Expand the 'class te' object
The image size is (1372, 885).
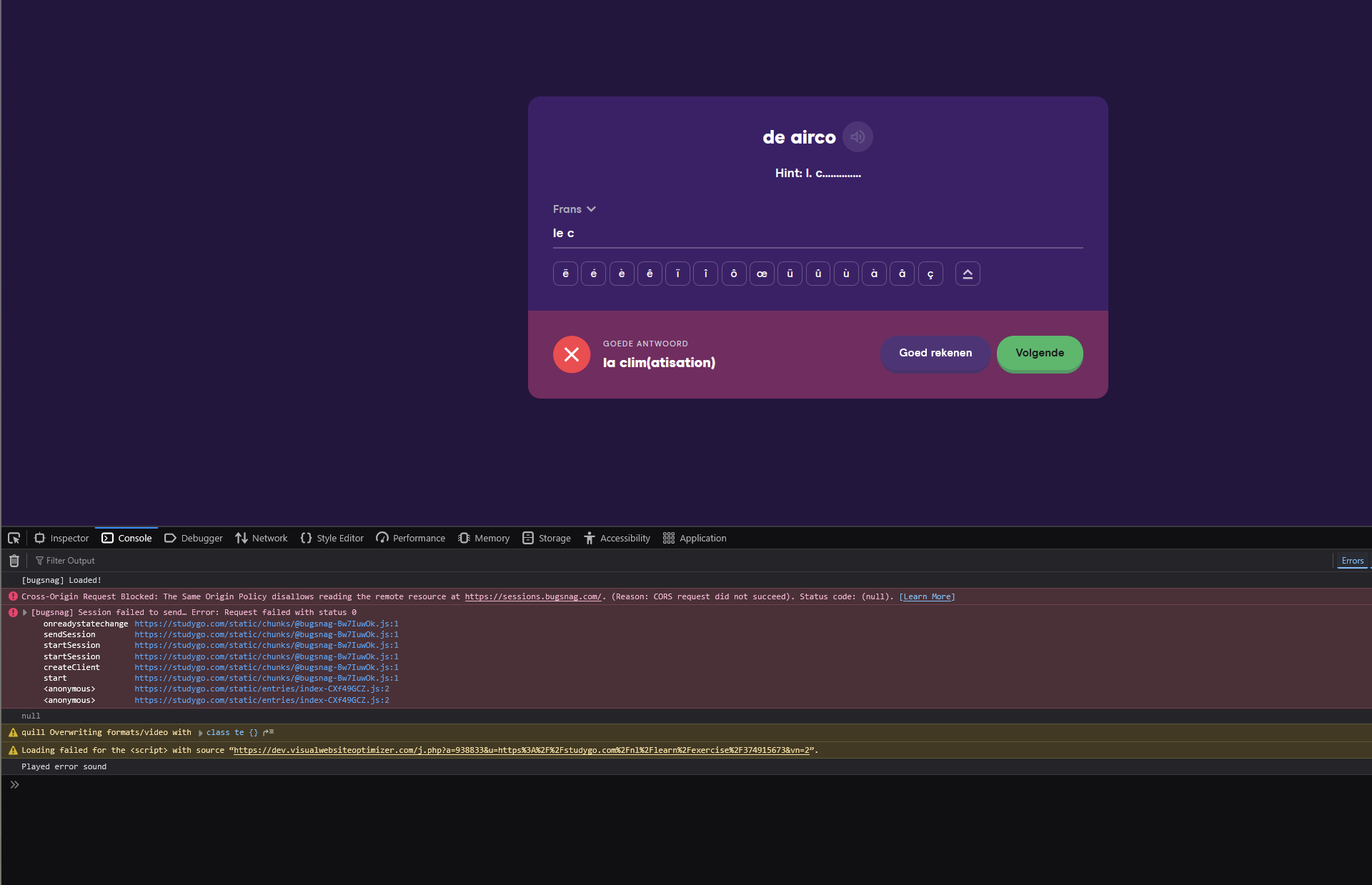(x=201, y=733)
